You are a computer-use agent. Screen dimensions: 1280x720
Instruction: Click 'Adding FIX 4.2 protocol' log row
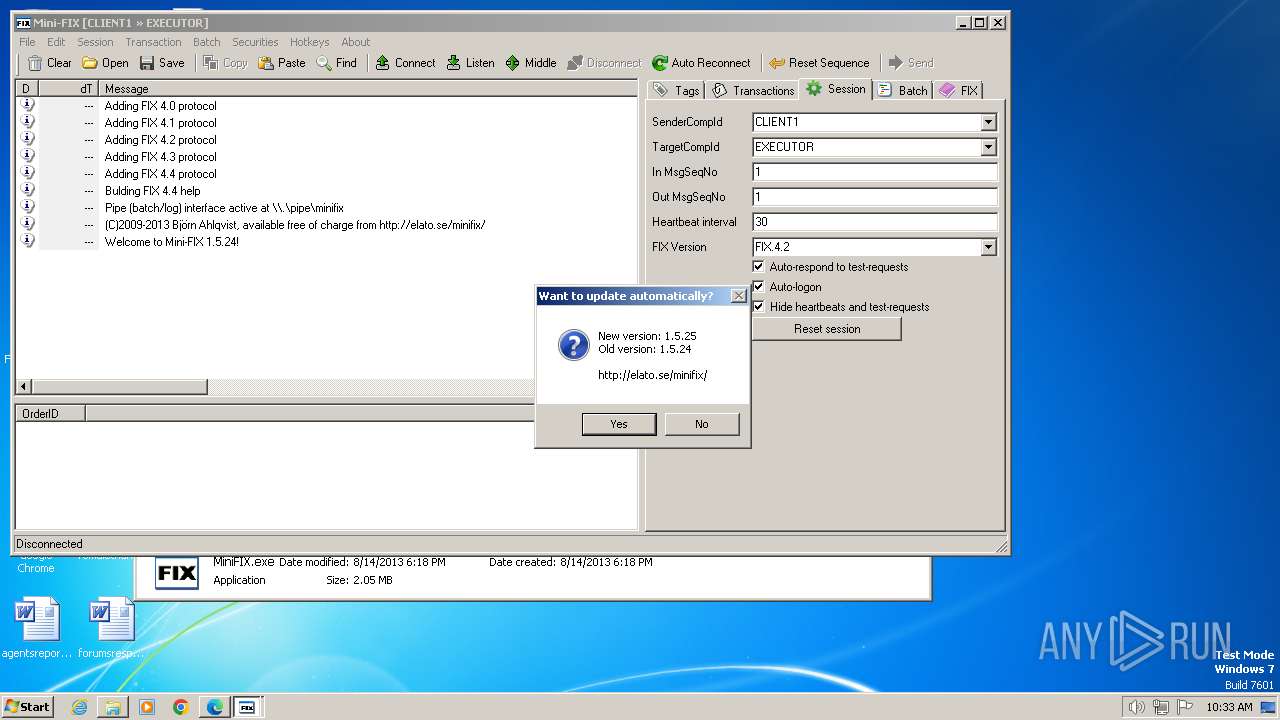(x=327, y=140)
